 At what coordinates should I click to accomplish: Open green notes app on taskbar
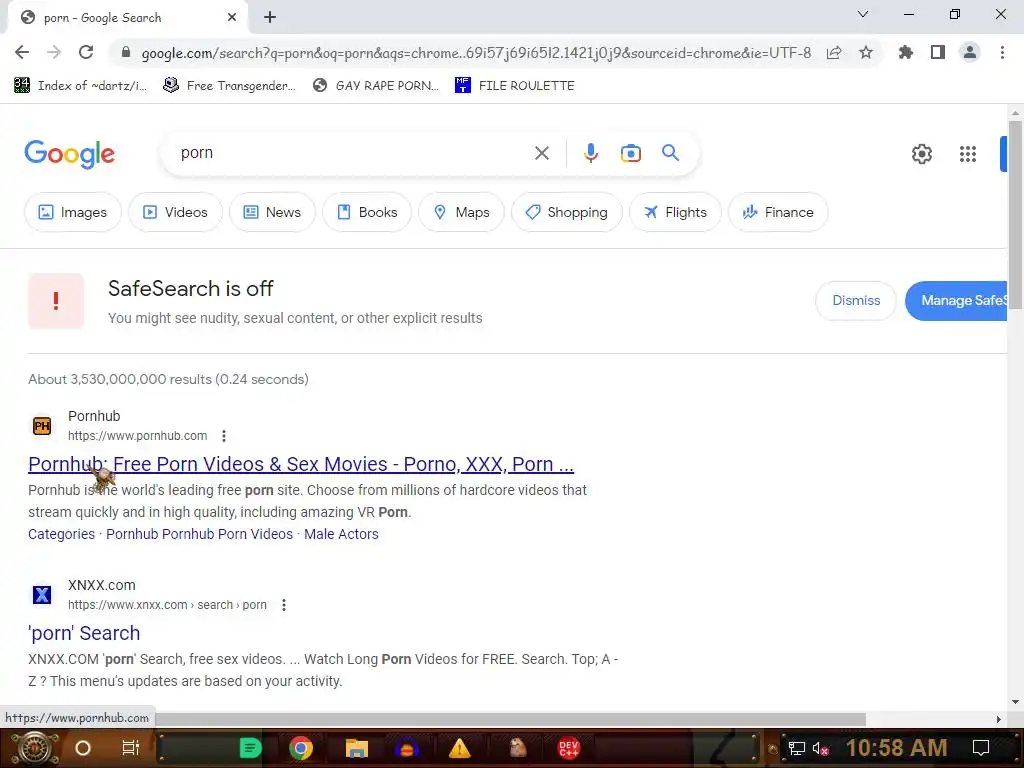(251, 748)
